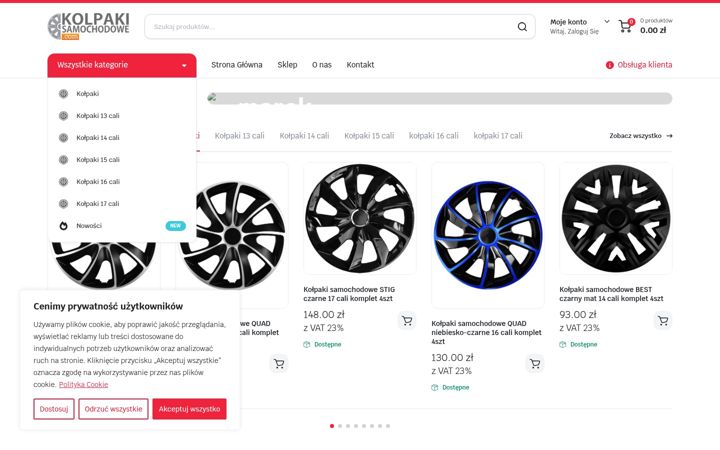Click the wheel icon beside Kołpaki 17 cali
720x450 pixels.
pyautogui.click(x=63, y=203)
